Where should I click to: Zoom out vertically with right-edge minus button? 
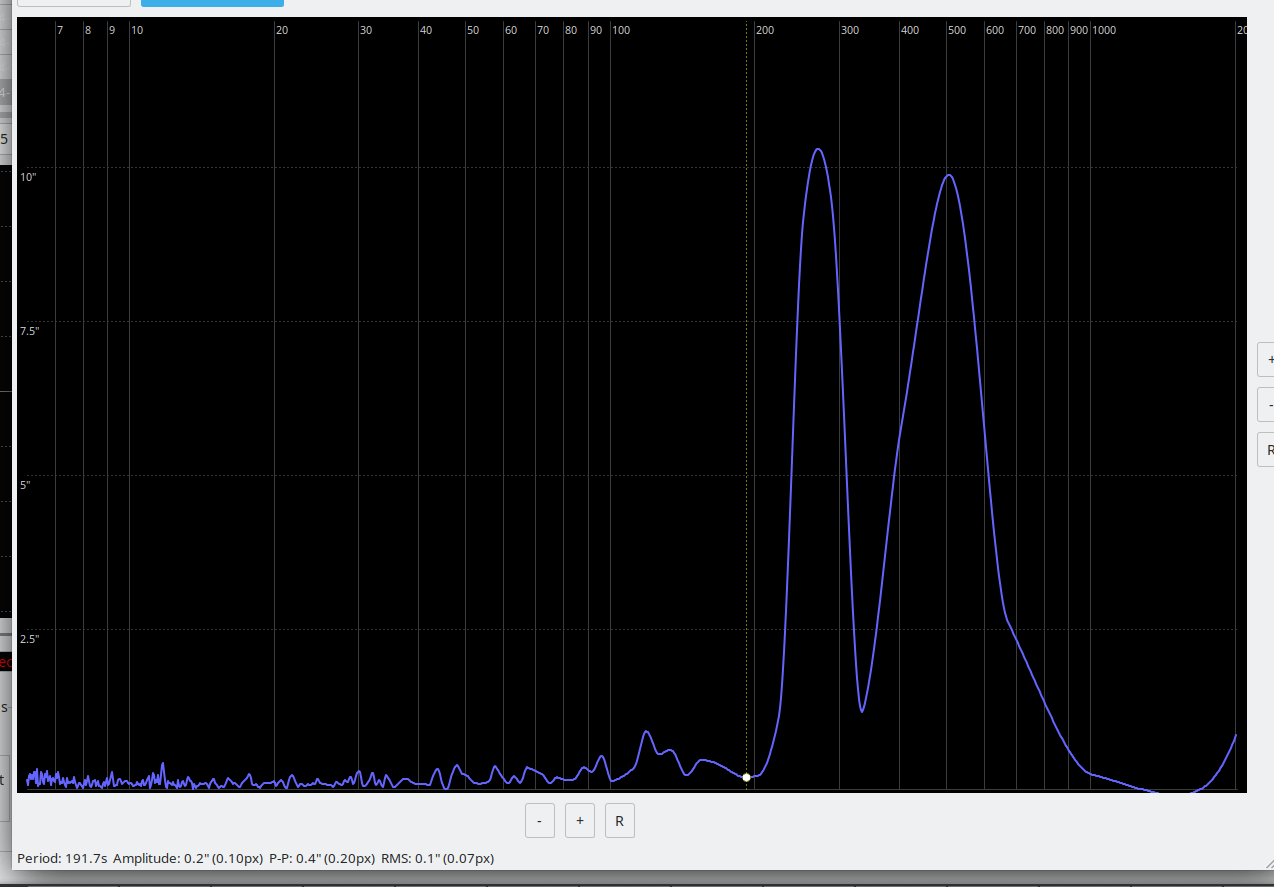pos(1268,404)
